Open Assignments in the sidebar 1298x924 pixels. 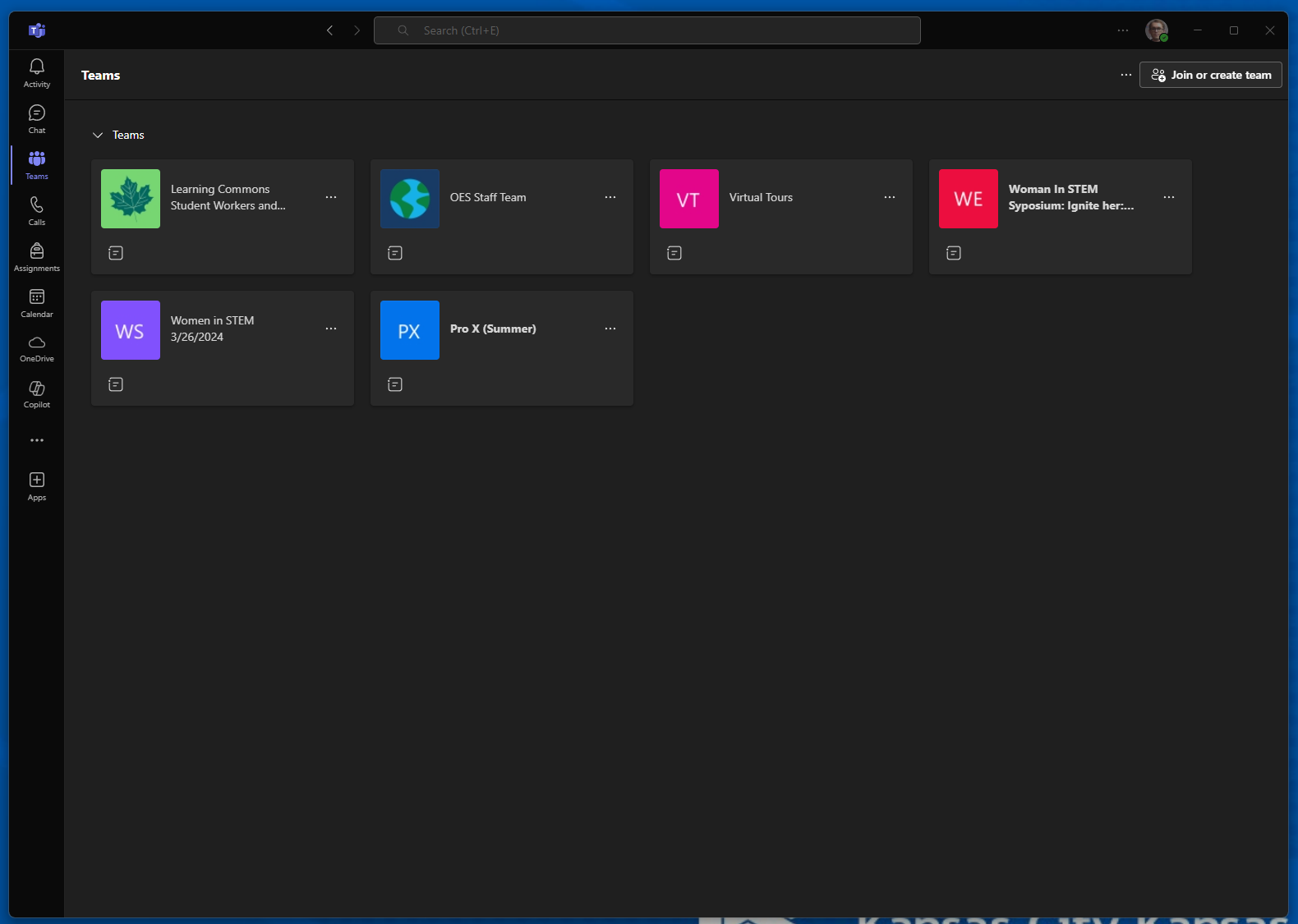tap(37, 257)
